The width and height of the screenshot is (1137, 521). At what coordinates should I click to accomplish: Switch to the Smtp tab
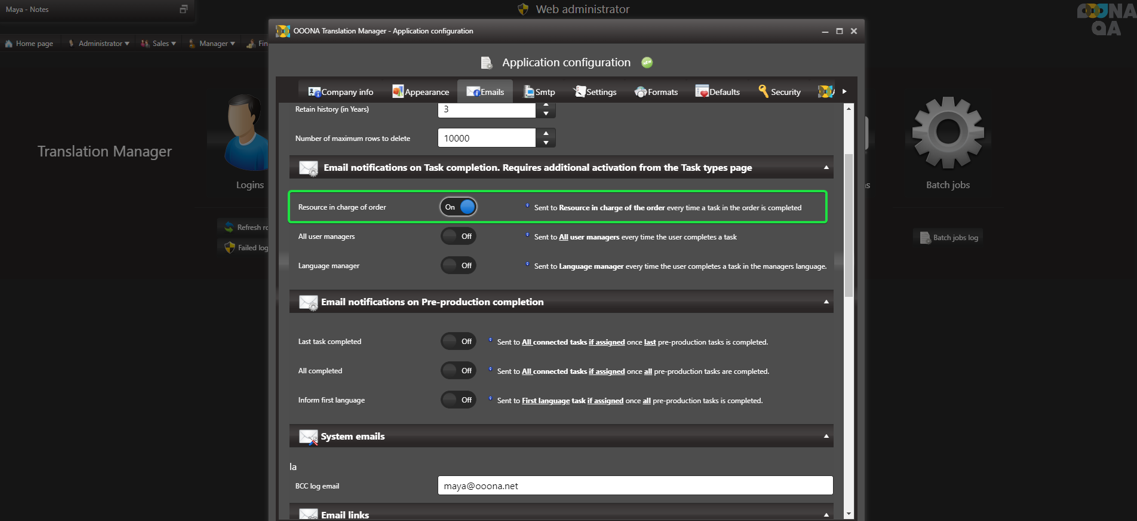[x=539, y=92]
